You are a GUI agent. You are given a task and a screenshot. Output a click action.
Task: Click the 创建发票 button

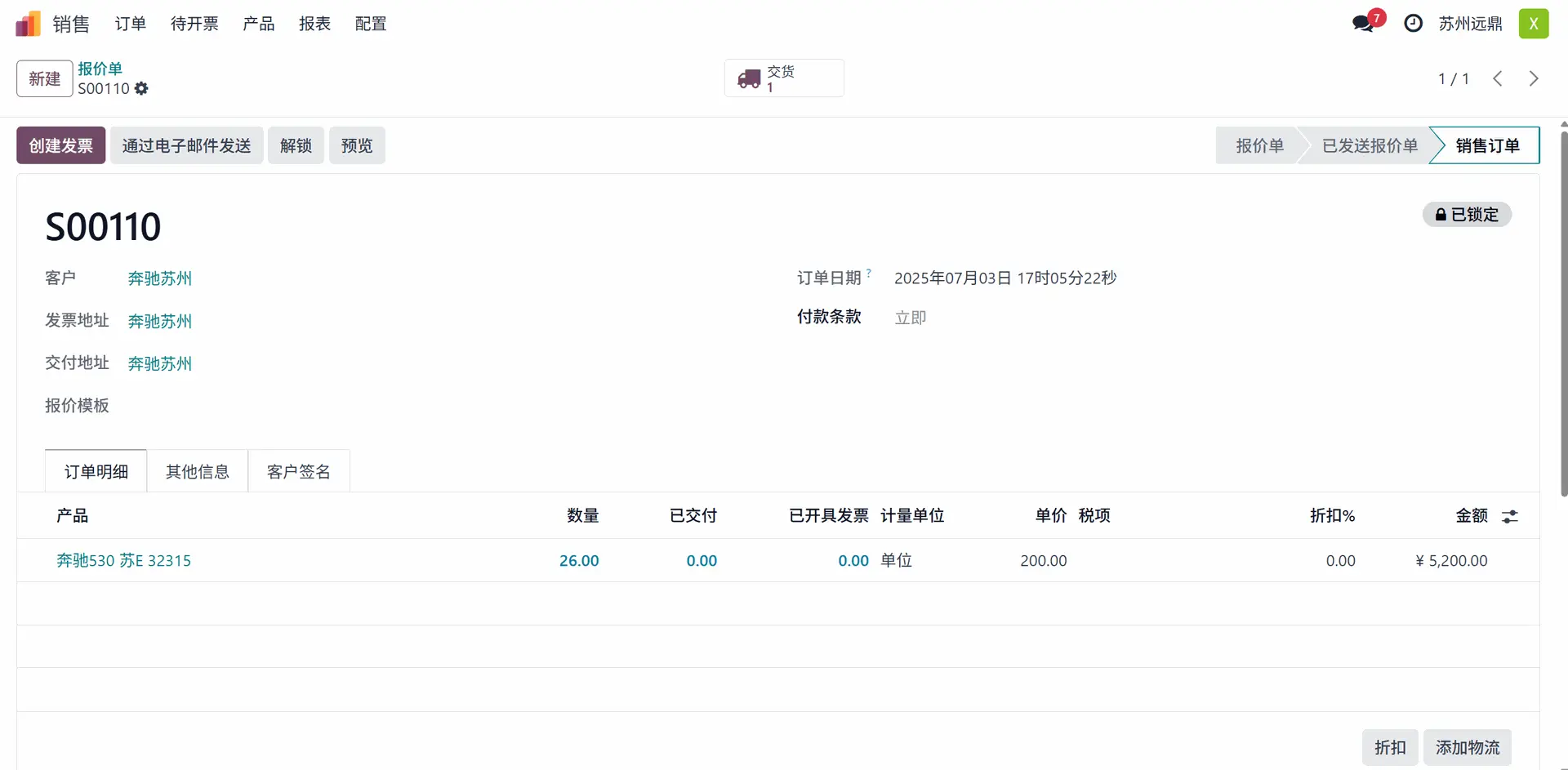click(x=61, y=145)
